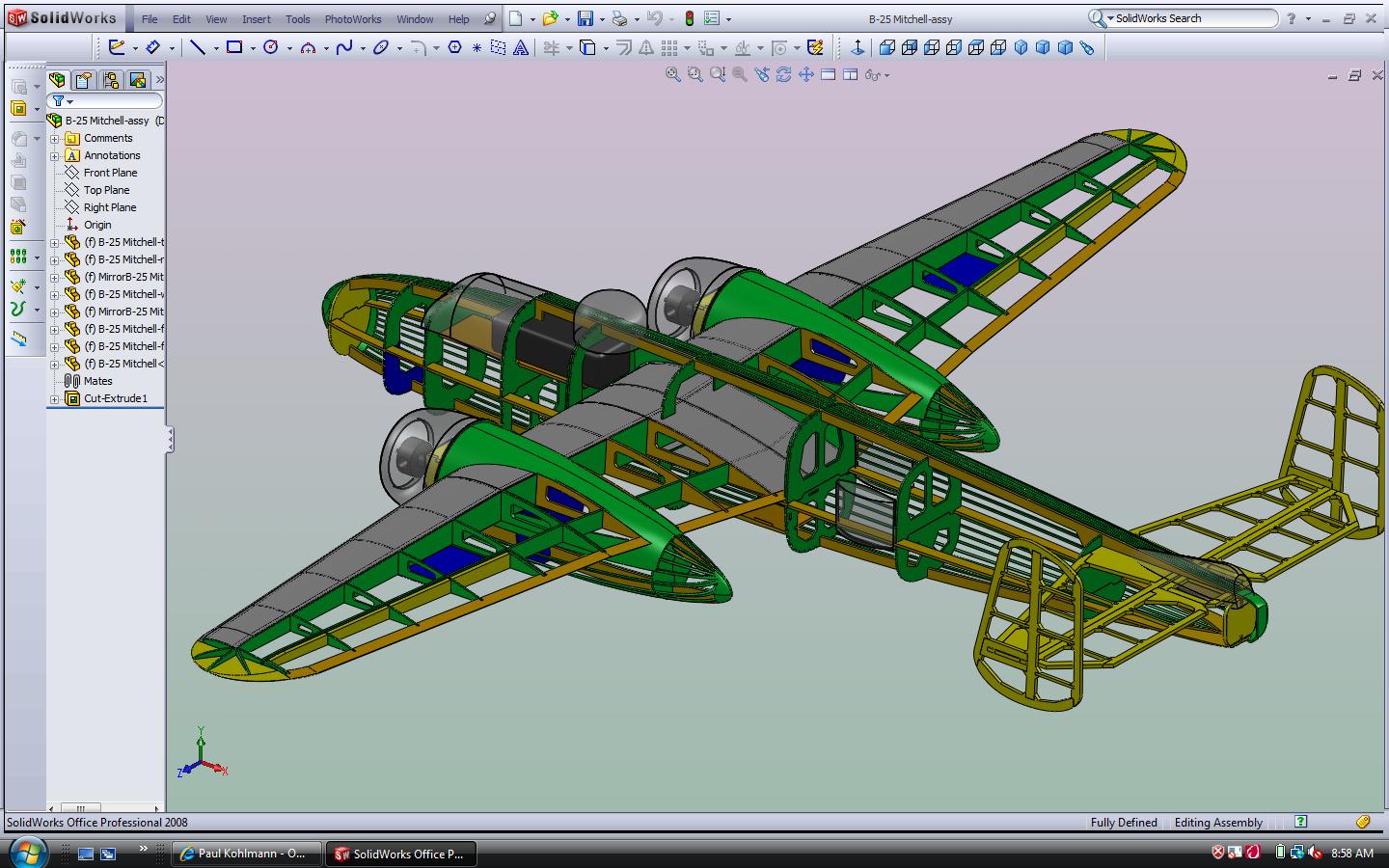Click Zoom to Fit in viewport toolbar
The height and width of the screenshot is (868, 1389).
coord(673,74)
